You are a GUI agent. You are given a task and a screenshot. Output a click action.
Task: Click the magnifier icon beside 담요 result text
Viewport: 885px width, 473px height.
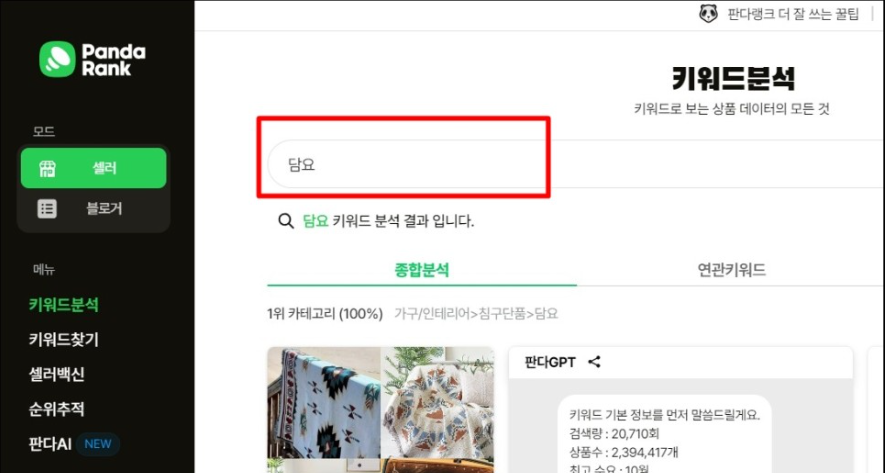pyautogui.click(x=286, y=221)
